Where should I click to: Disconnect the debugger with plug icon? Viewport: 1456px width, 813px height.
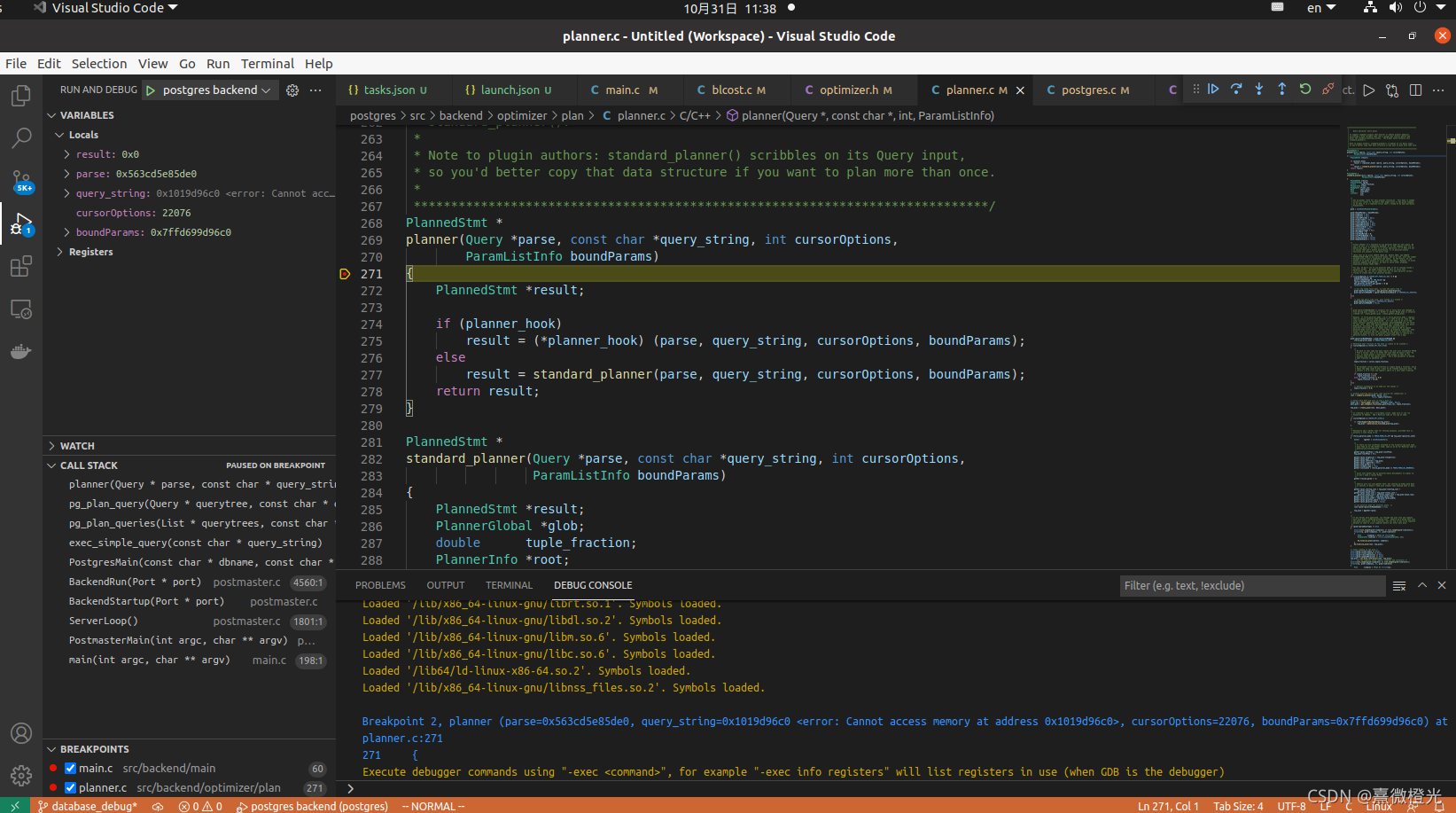(1328, 90)
